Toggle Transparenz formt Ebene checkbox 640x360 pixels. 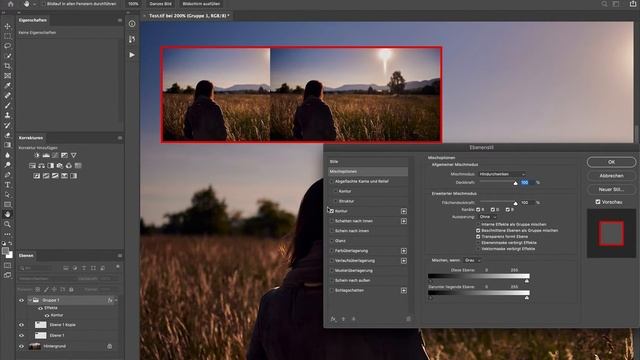tap(478, 236)
